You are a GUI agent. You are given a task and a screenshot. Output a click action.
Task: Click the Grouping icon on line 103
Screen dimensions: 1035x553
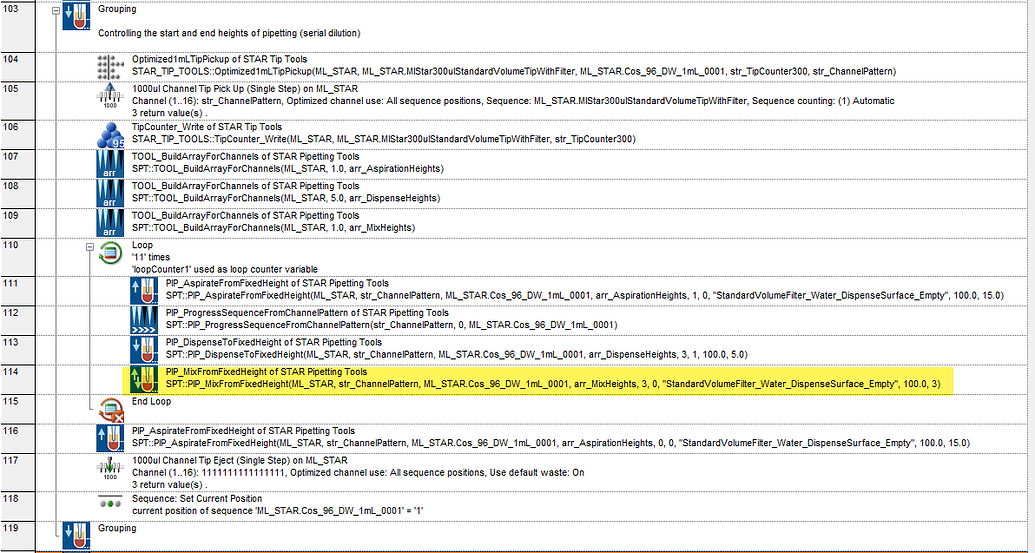tap(76, 17)
